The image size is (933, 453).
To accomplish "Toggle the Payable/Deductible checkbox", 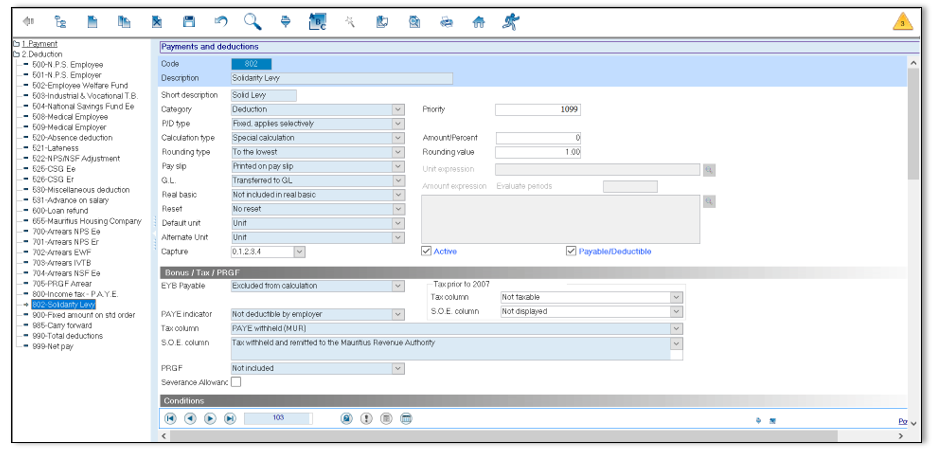I will point(571,251).
